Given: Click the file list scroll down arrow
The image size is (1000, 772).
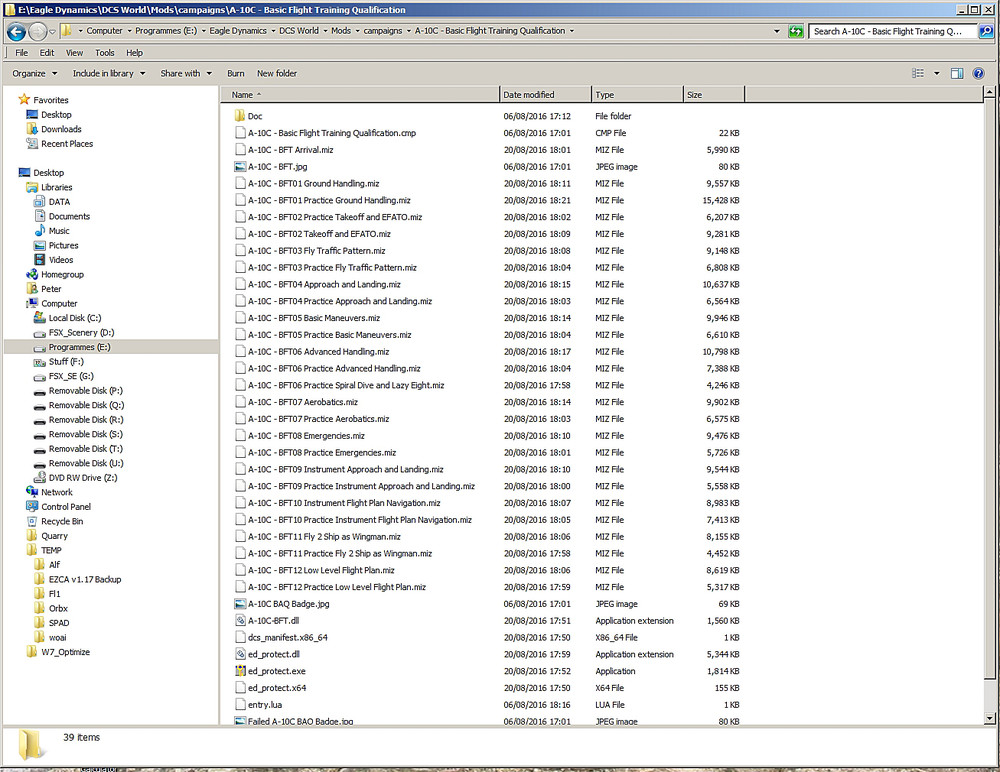Looking at the screenshot, I should 989,718.
